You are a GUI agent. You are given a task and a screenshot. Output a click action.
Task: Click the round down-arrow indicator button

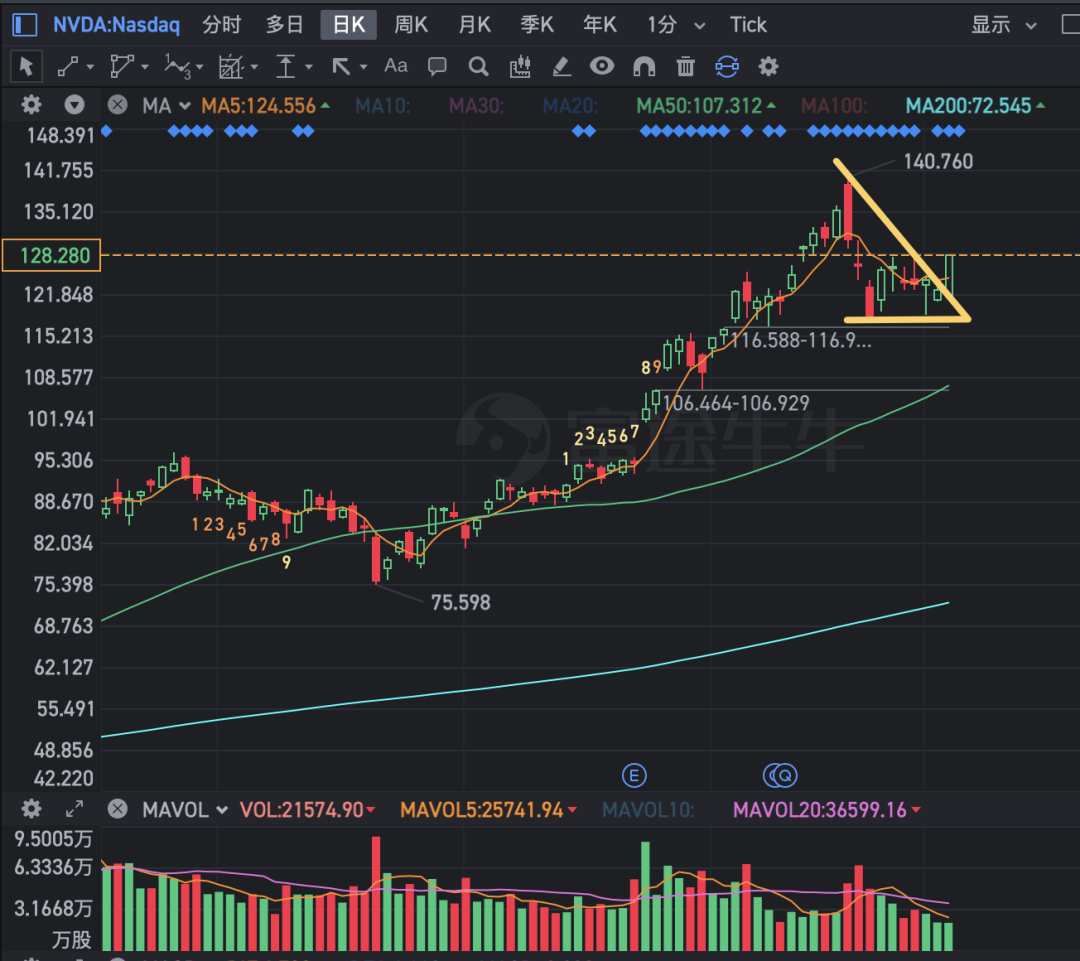coord(74,105)
